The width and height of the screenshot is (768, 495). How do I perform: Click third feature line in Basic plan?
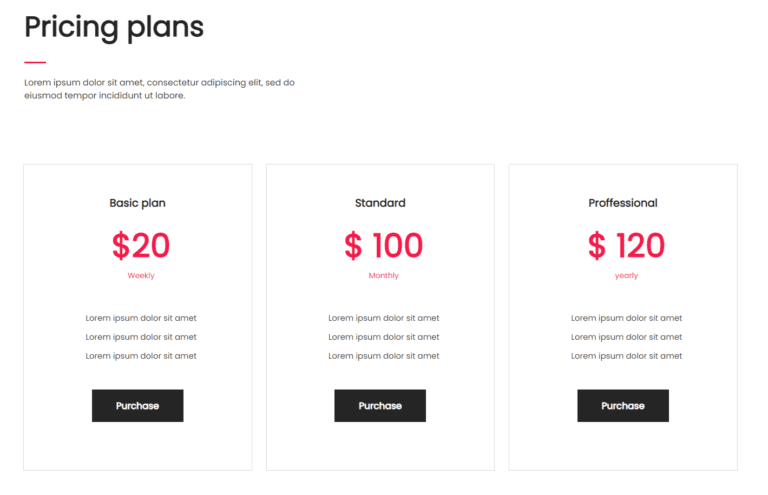coord(141,356)
